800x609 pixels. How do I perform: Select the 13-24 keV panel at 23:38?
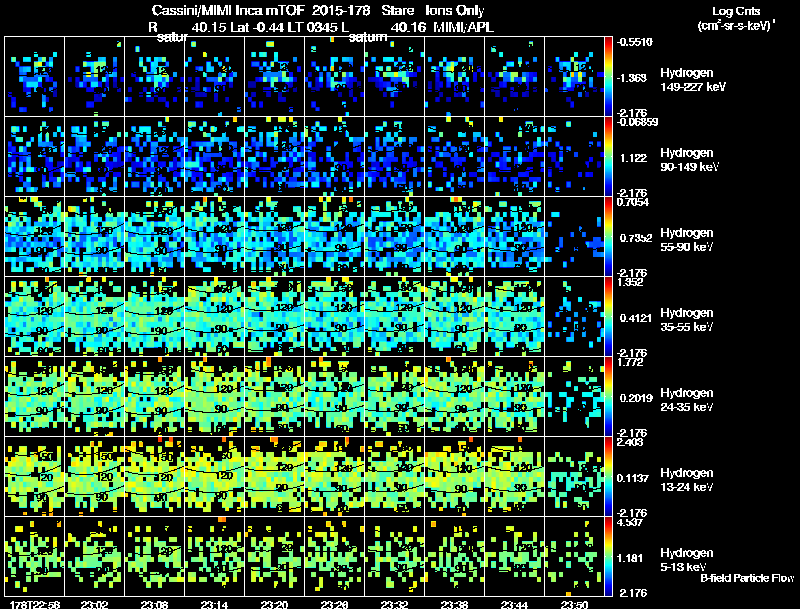pos(455,476)
